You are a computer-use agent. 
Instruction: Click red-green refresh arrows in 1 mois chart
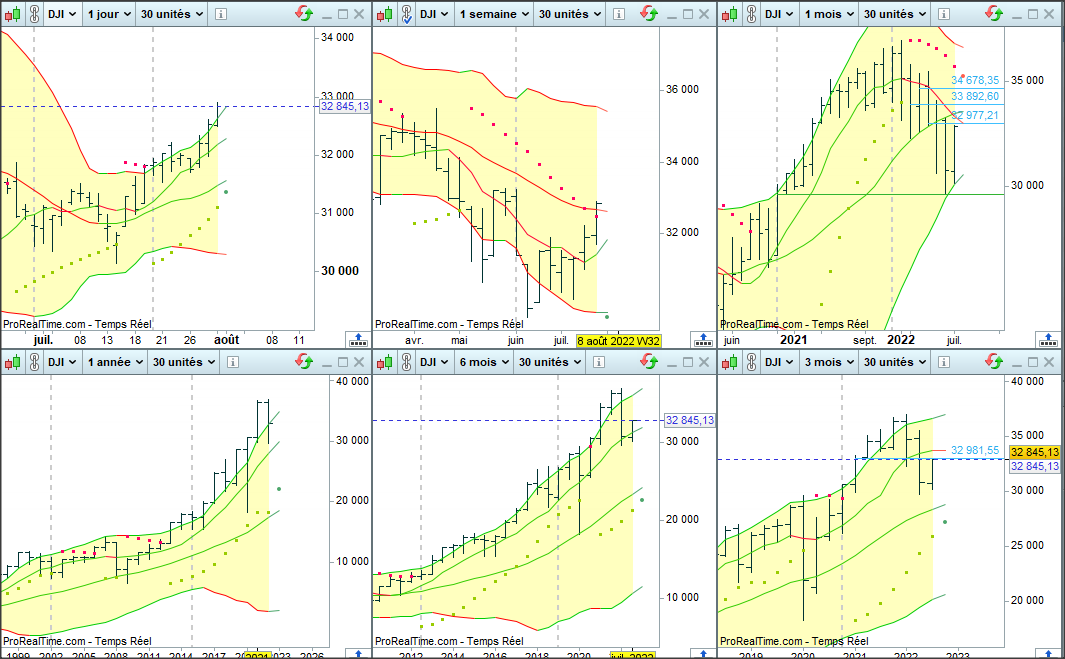click(x=994, y=14)
